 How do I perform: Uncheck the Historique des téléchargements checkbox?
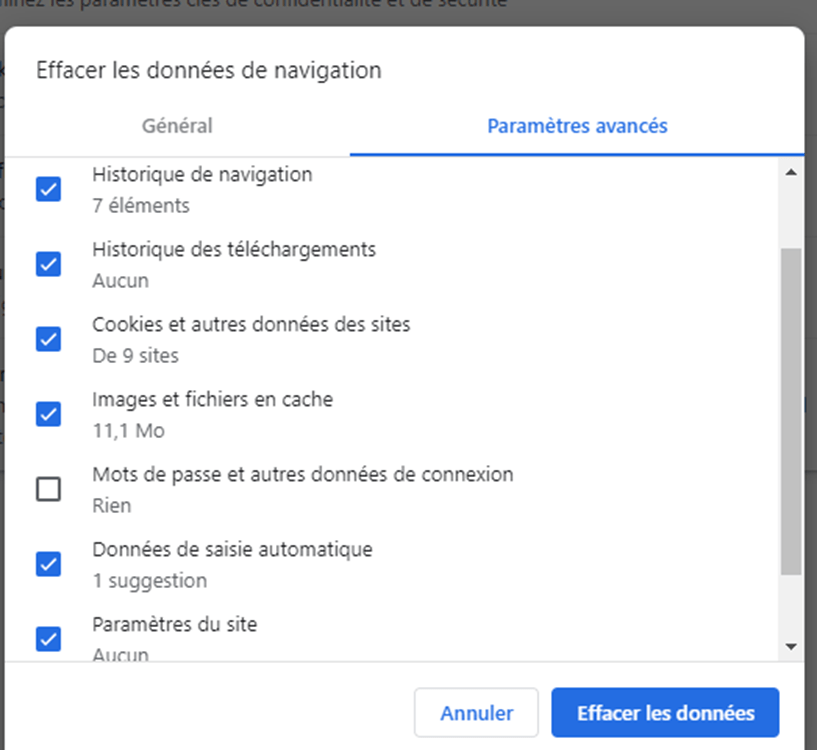[48, 264]
